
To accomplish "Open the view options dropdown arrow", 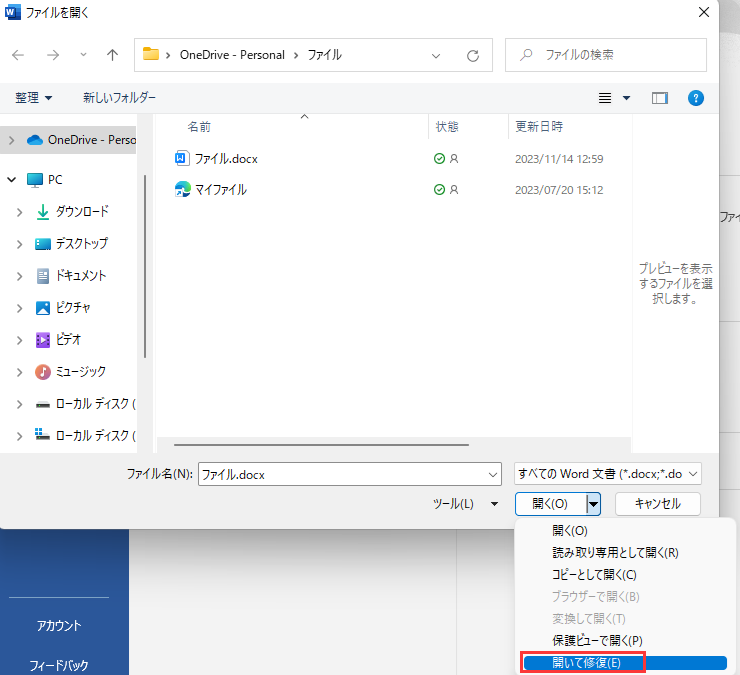I will point(626,98).
